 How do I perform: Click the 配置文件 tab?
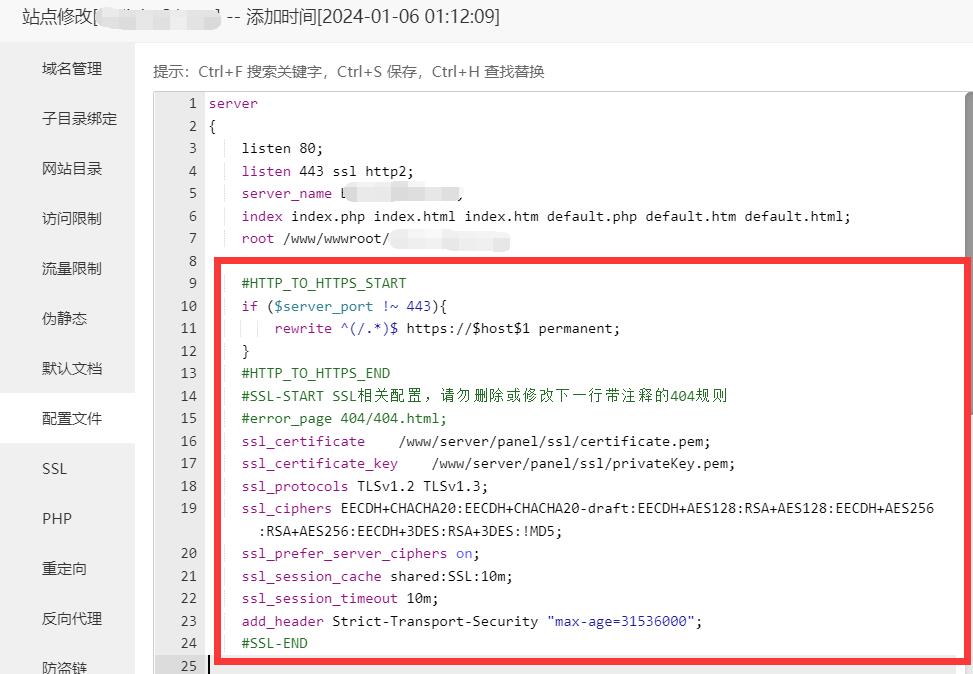click(72, 419)
